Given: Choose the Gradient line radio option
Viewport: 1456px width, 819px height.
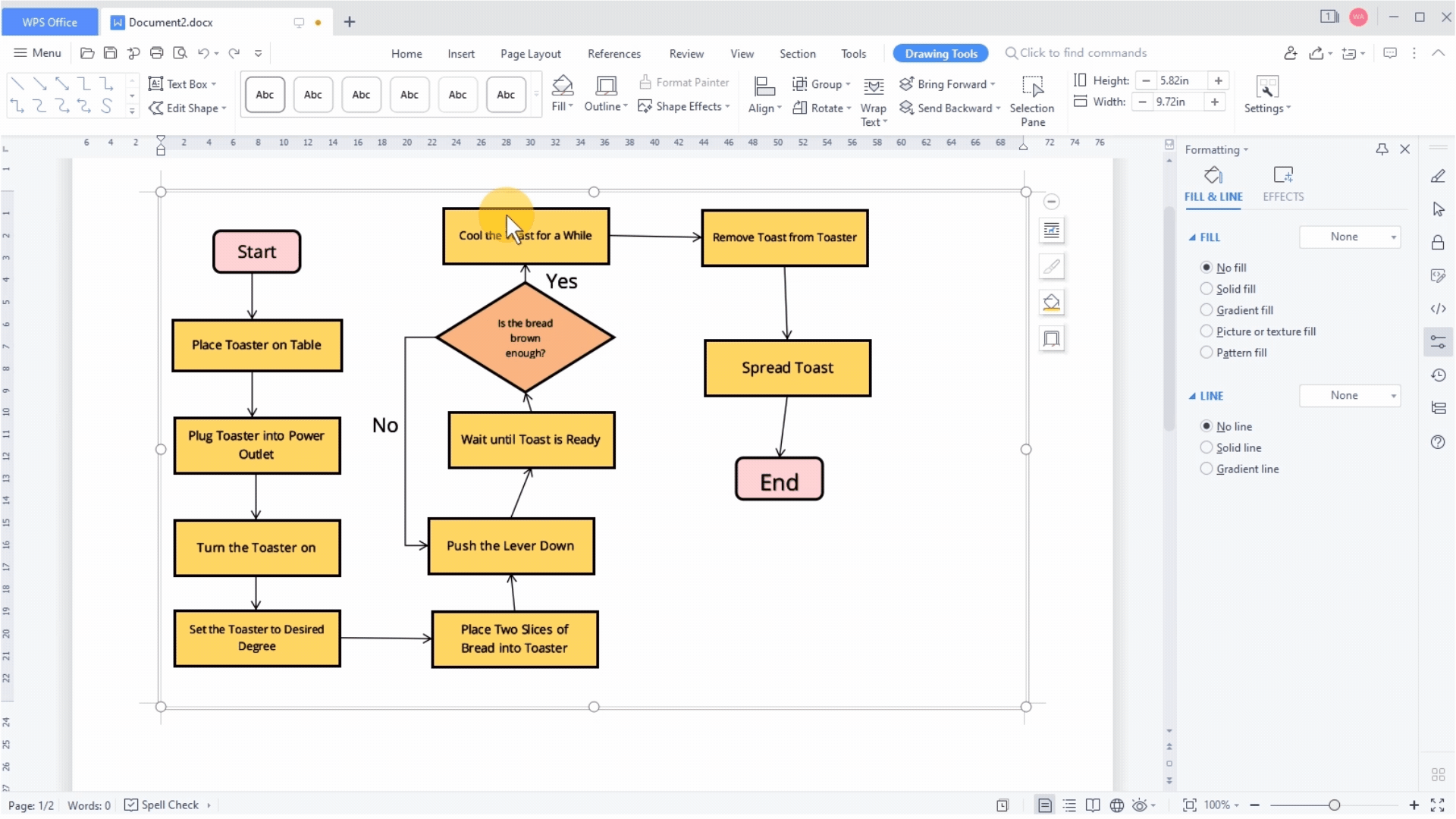Looking at the screenshot, I should [1207, 469].
